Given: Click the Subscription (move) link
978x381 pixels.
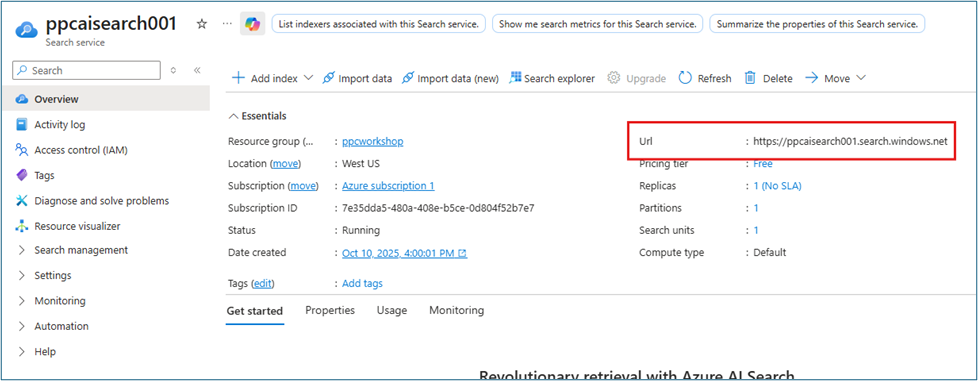Looking at the screenshot, I should tap(303, 186).
